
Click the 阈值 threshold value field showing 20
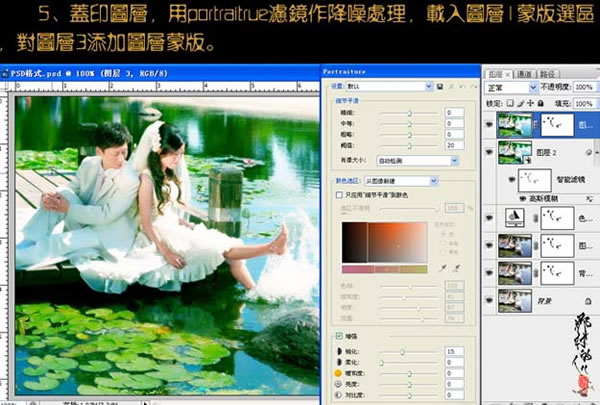pos(455,145)
